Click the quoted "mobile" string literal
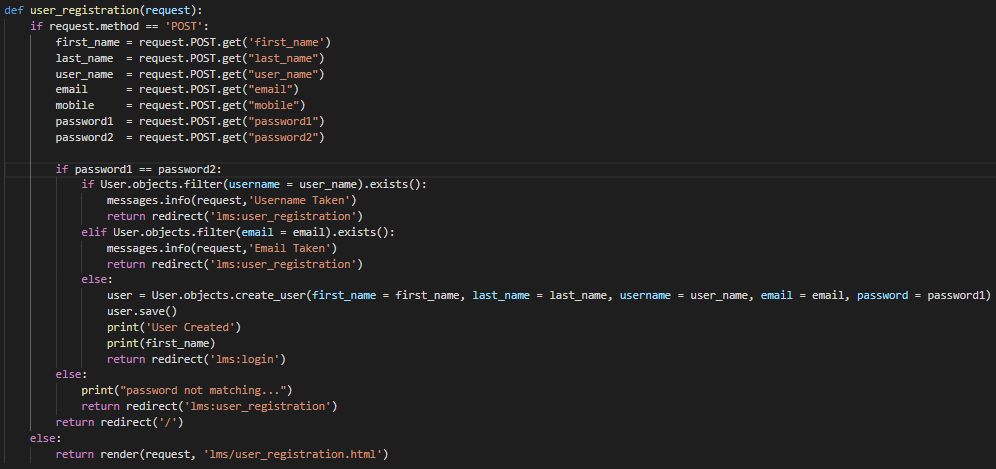 [276, 105]
